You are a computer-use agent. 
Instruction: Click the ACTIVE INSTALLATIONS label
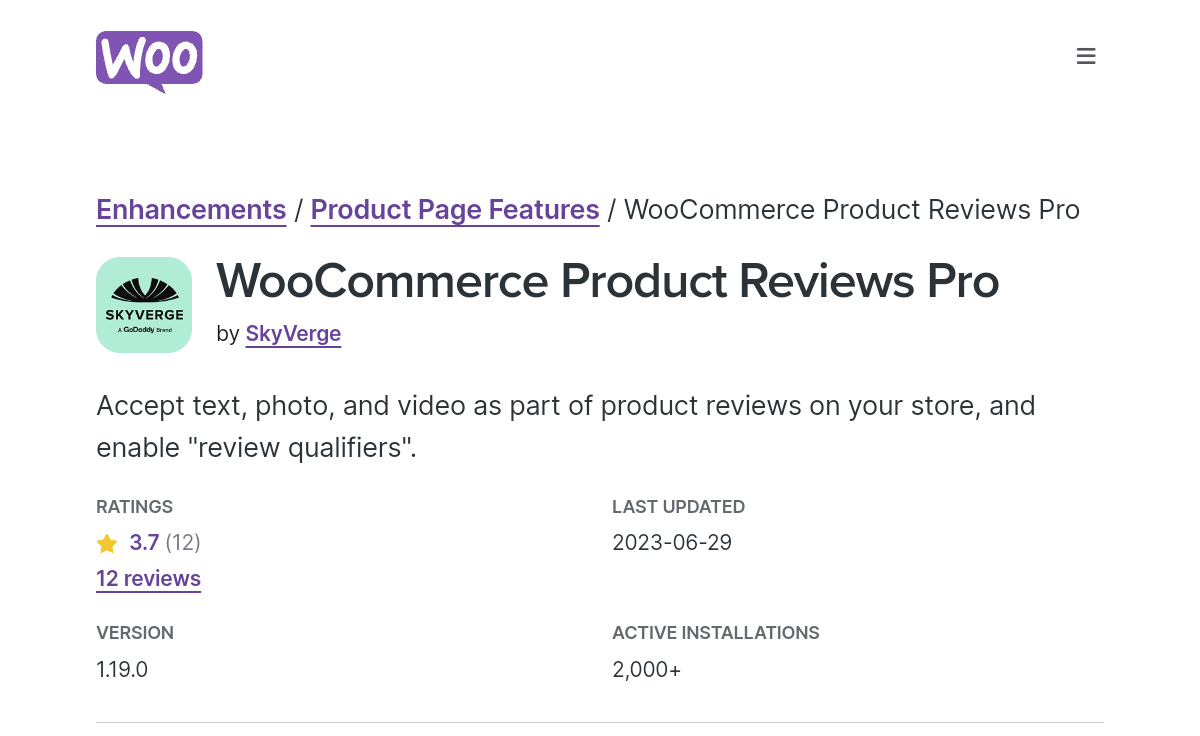click(x=716, y=633)
